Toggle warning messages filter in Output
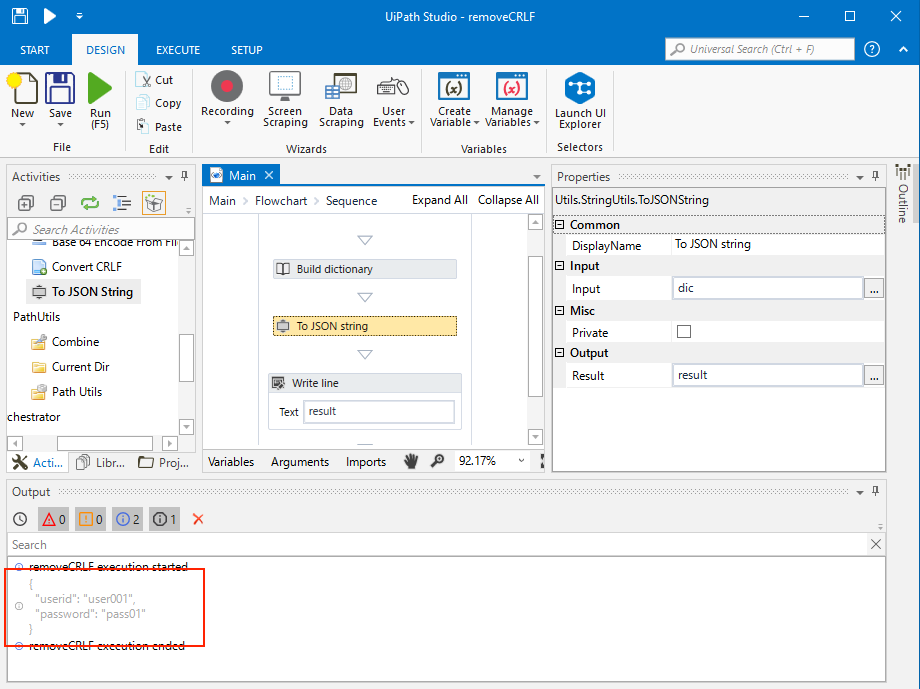Image resolution: width=920 pixels, height=689 pixels. coord(90,519)
